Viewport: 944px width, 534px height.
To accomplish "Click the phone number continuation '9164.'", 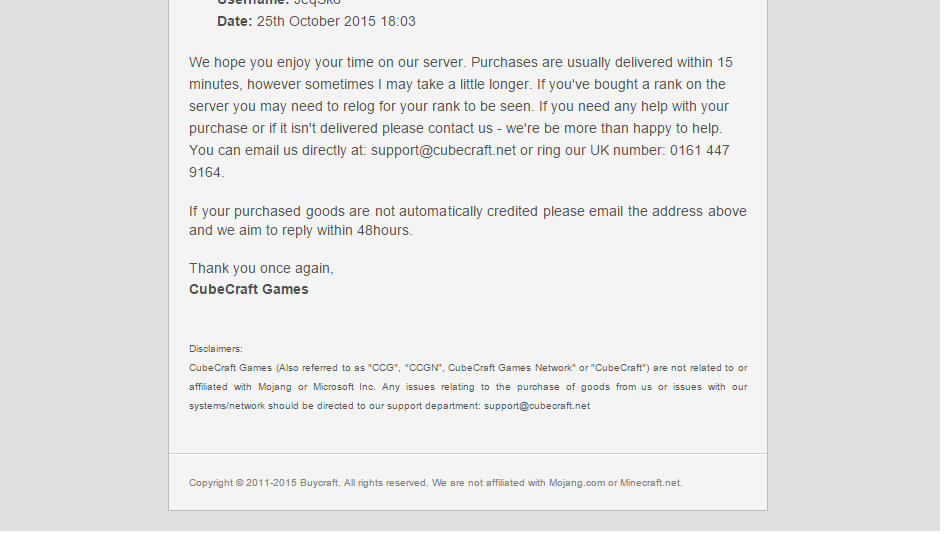I will click(x=206, y=173).
